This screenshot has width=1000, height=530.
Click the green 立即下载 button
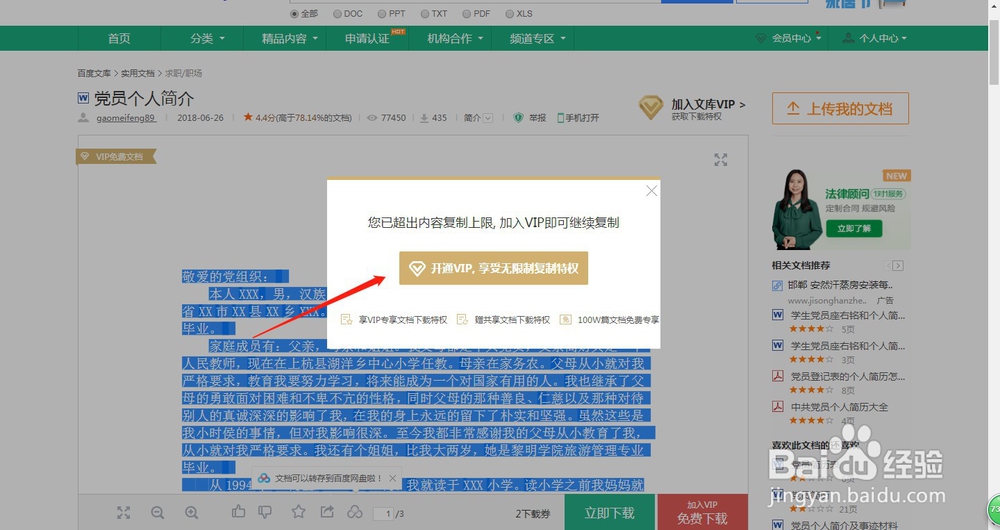tap(609, 512)
